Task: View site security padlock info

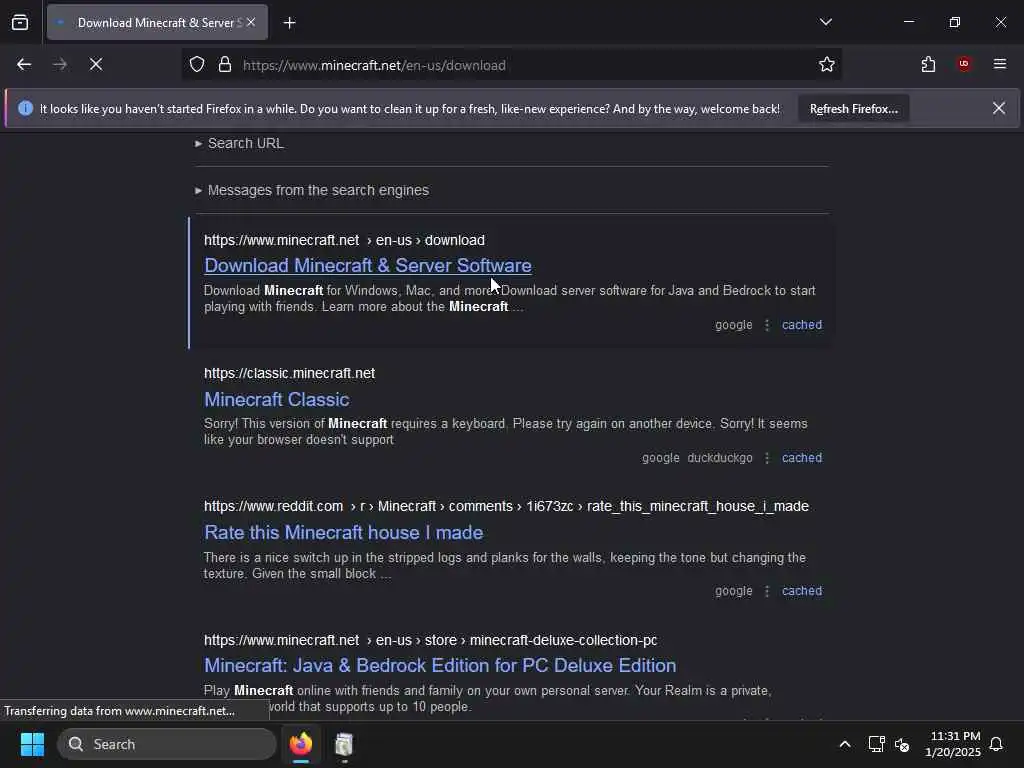Action: (x=225, y=65)
